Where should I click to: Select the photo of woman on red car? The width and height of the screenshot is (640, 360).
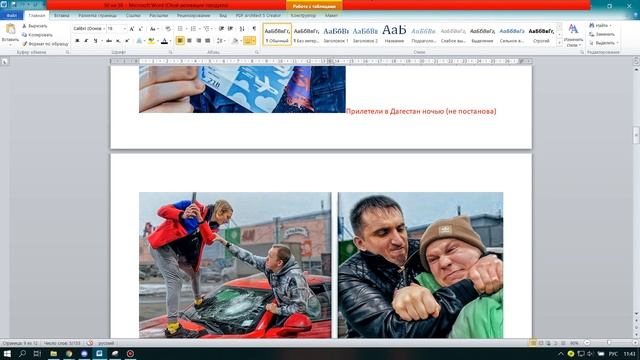click(235, 265)
